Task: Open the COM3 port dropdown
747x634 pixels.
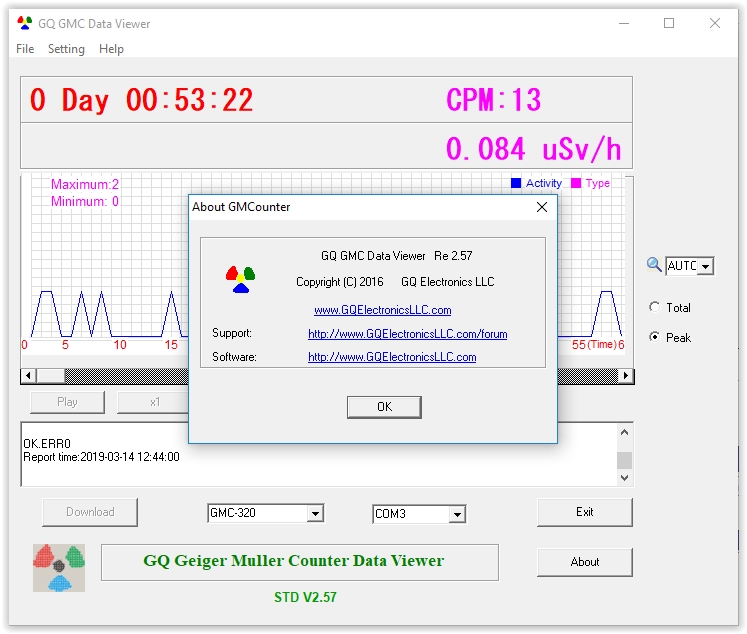Action: tap(457, 514)
